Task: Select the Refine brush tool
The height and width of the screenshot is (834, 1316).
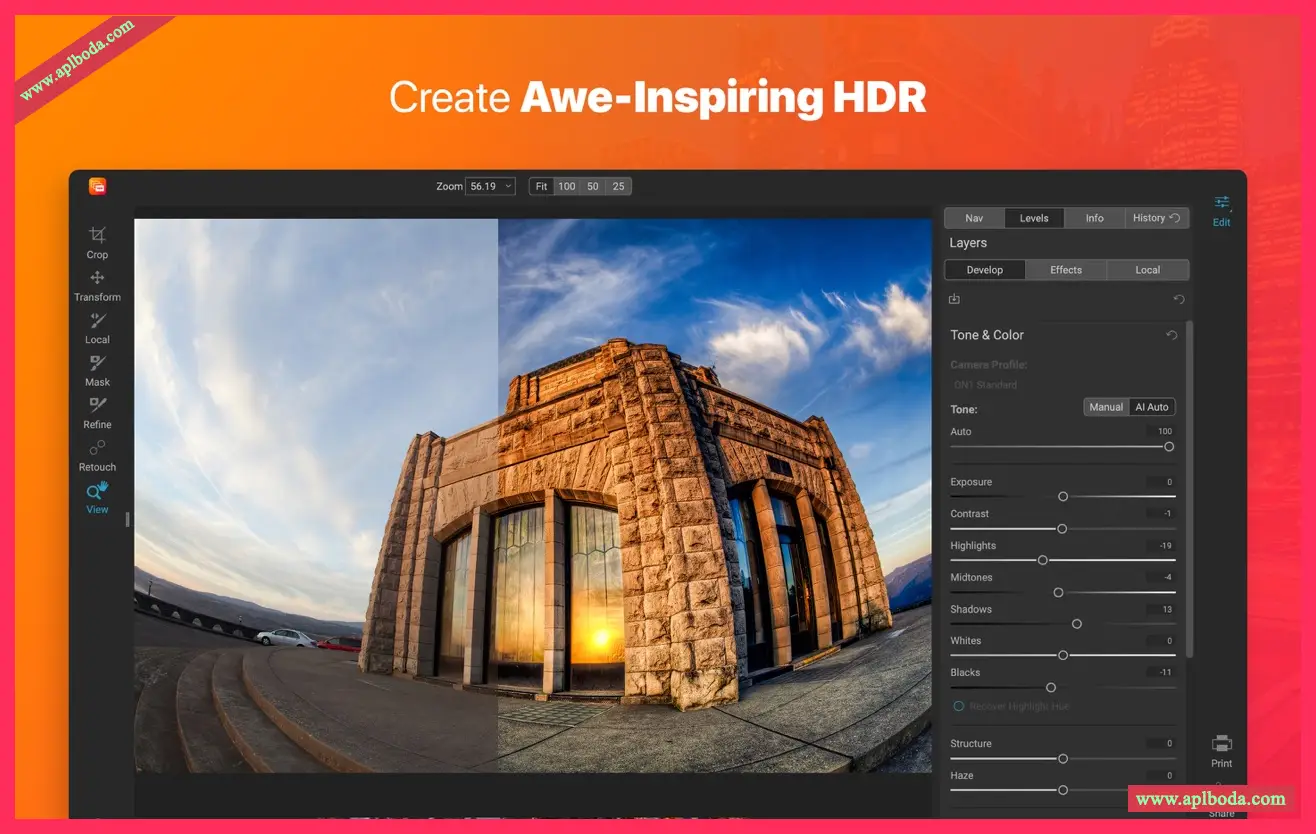Action: 97,411
